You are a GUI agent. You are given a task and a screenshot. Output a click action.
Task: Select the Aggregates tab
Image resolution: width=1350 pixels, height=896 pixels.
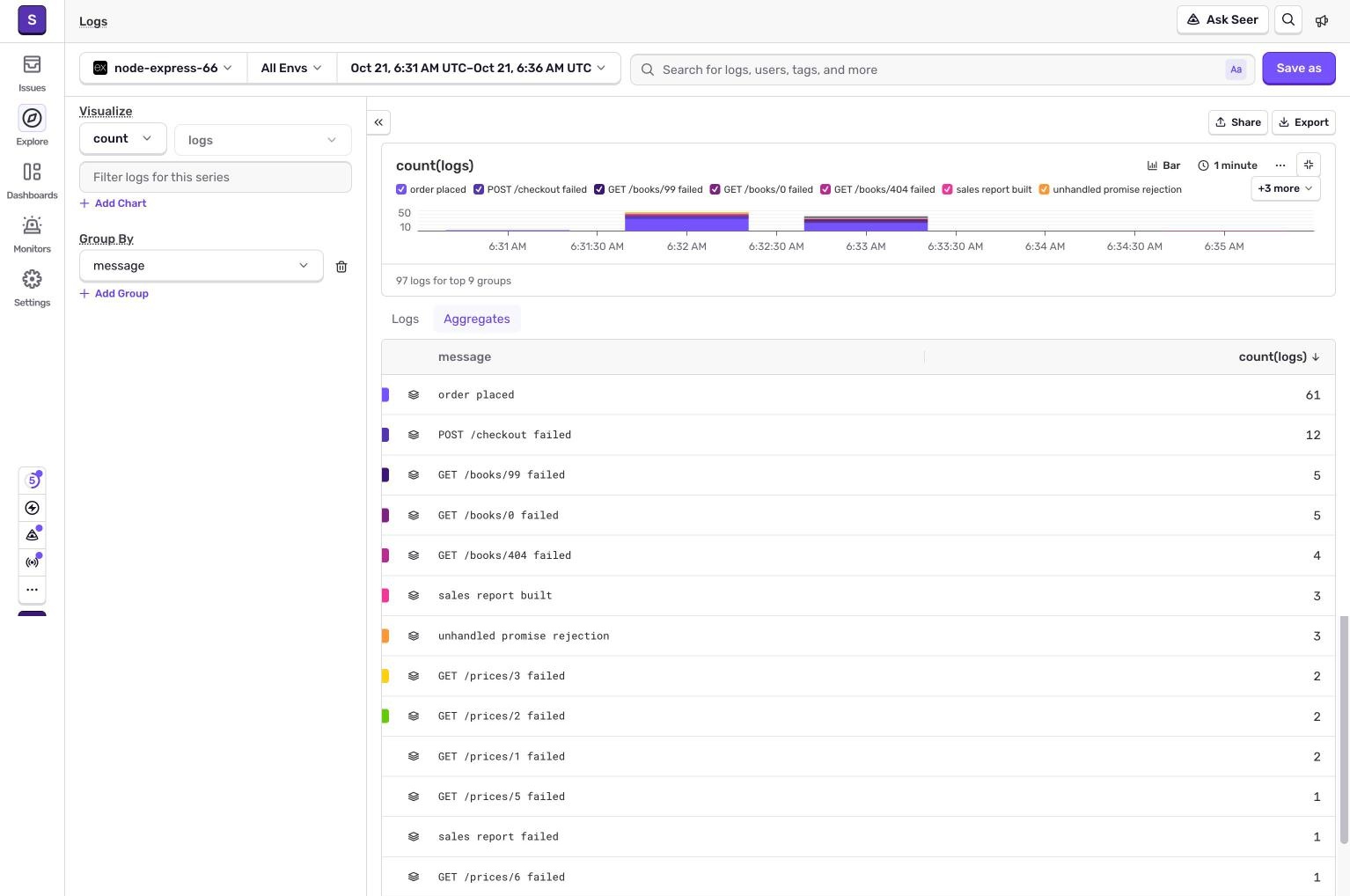[476, 319]
